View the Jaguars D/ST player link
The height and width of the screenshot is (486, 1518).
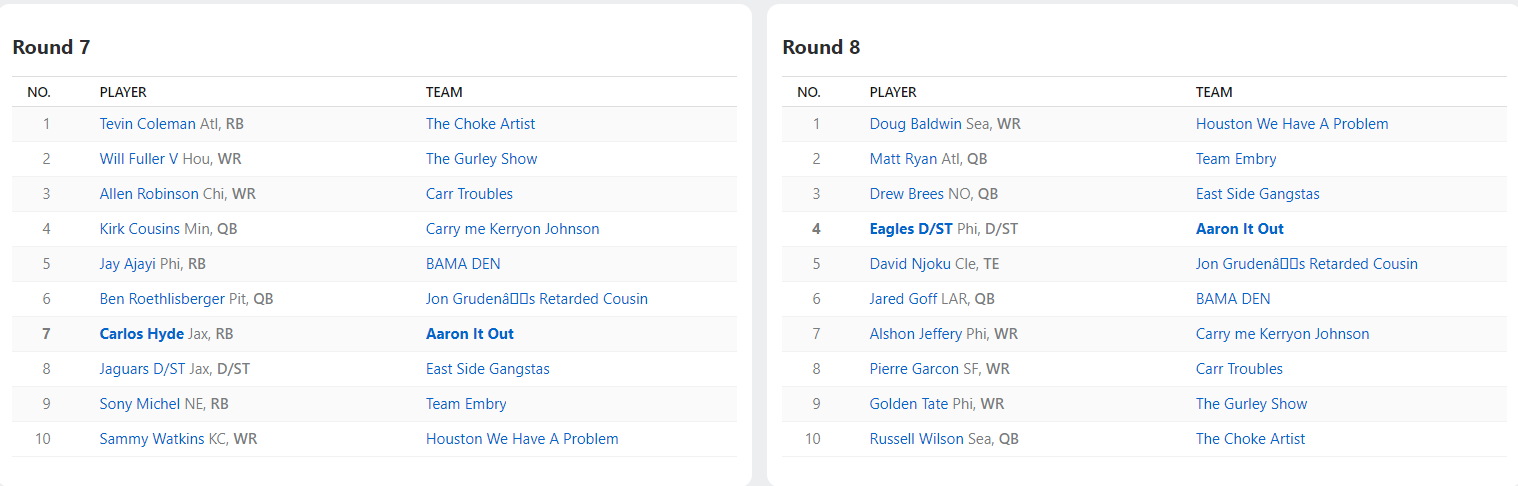142,369
